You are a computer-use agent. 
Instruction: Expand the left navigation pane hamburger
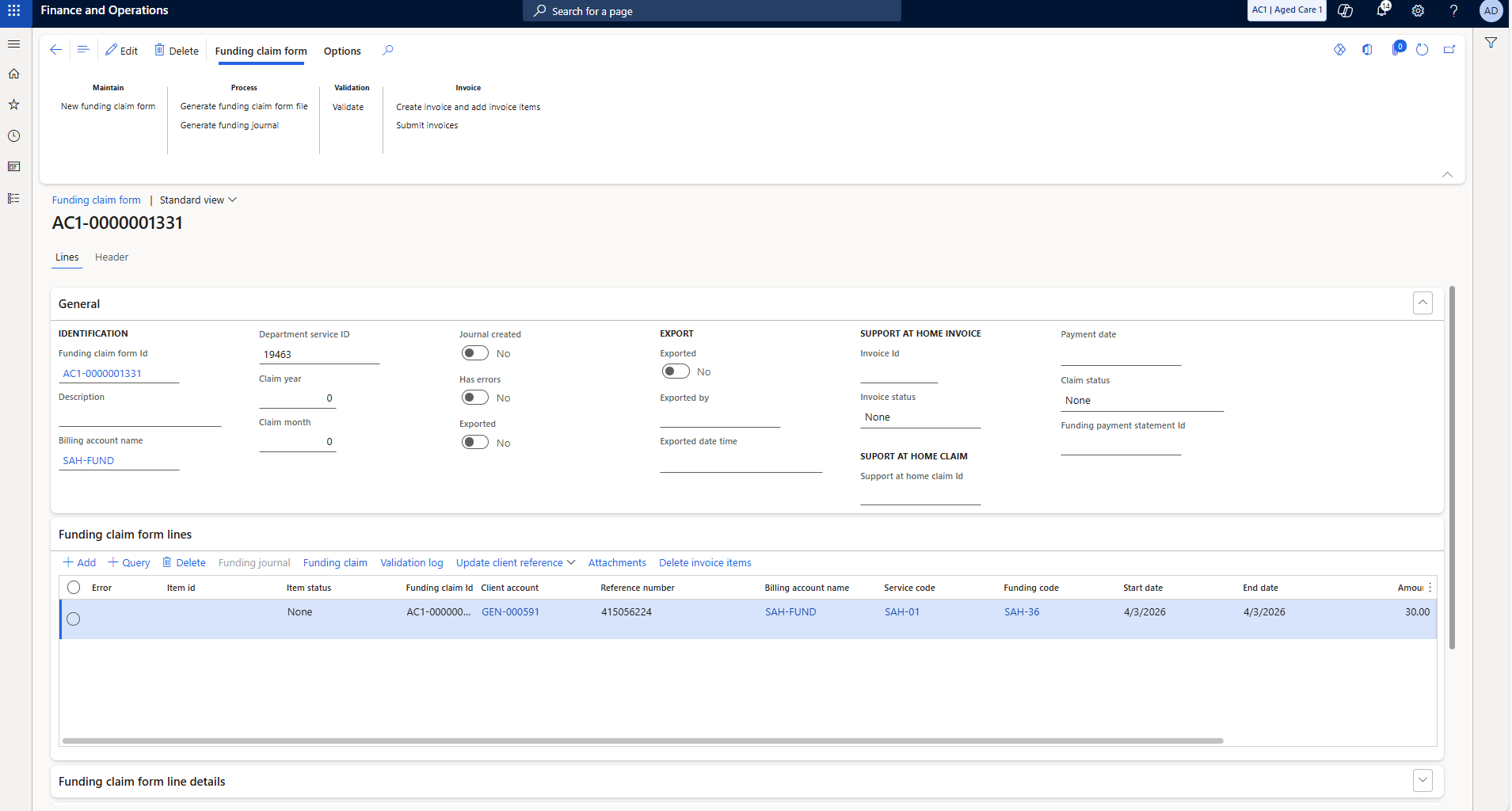pyautogui.click(x=13, y=44)
